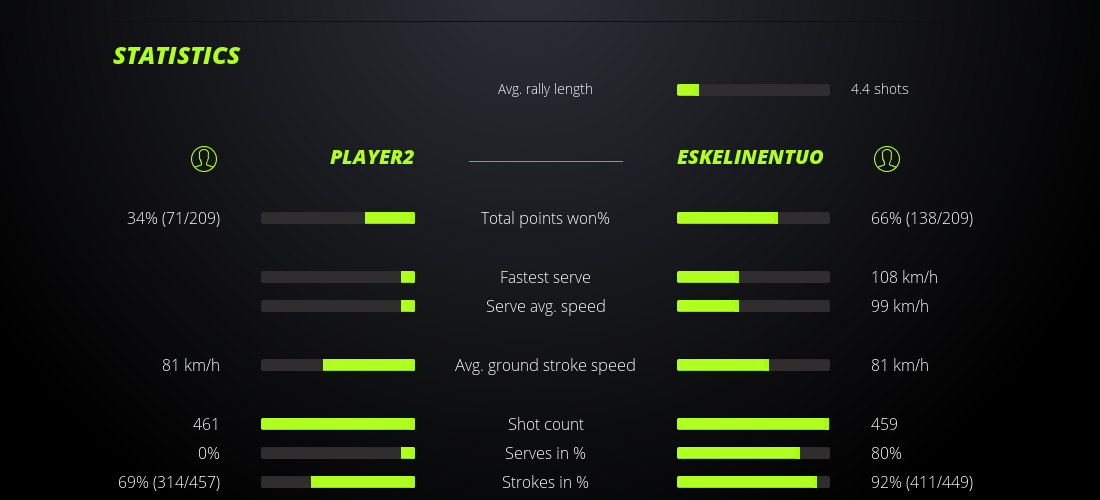The image size is (1100, 500).
Task: Click the Strokes in % label
Action: coord(545,482)
